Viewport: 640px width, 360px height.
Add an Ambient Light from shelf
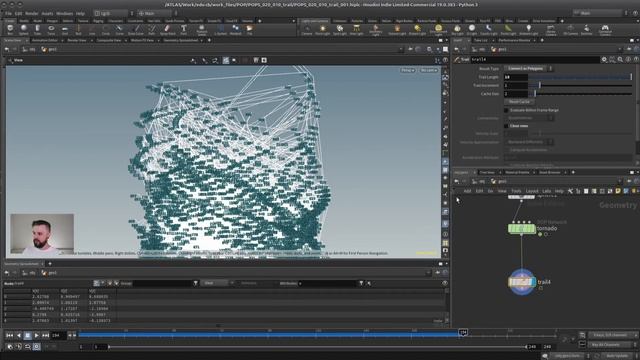529,29
